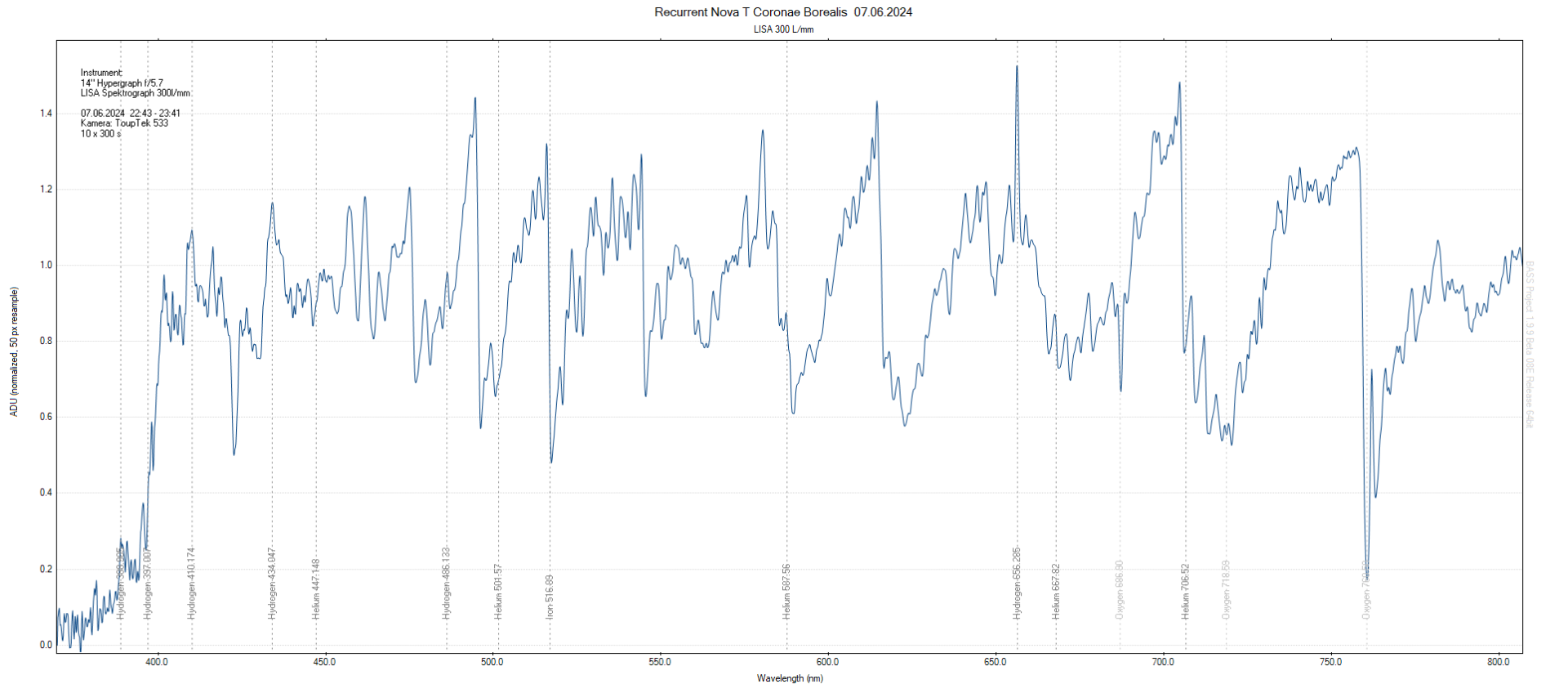Click the line label "Hydrogen 434.047"

coord(272,583)
